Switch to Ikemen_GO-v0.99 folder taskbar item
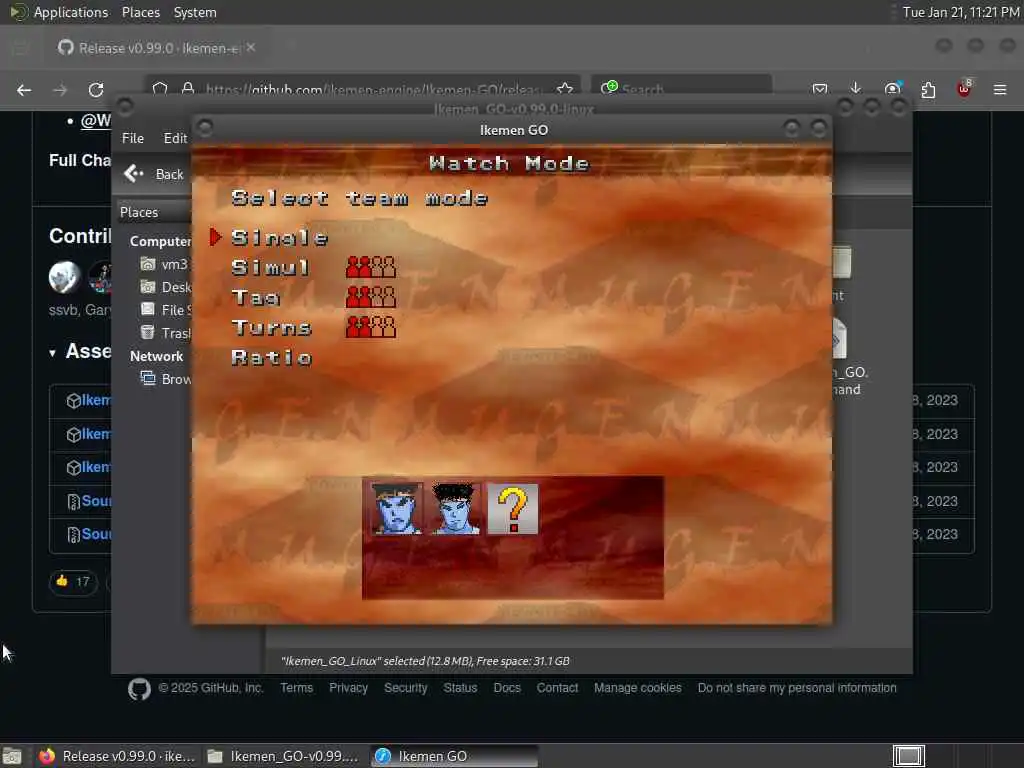Image resolution: width=1024 pixels, height=768 pixels. [x=283, y=756]
